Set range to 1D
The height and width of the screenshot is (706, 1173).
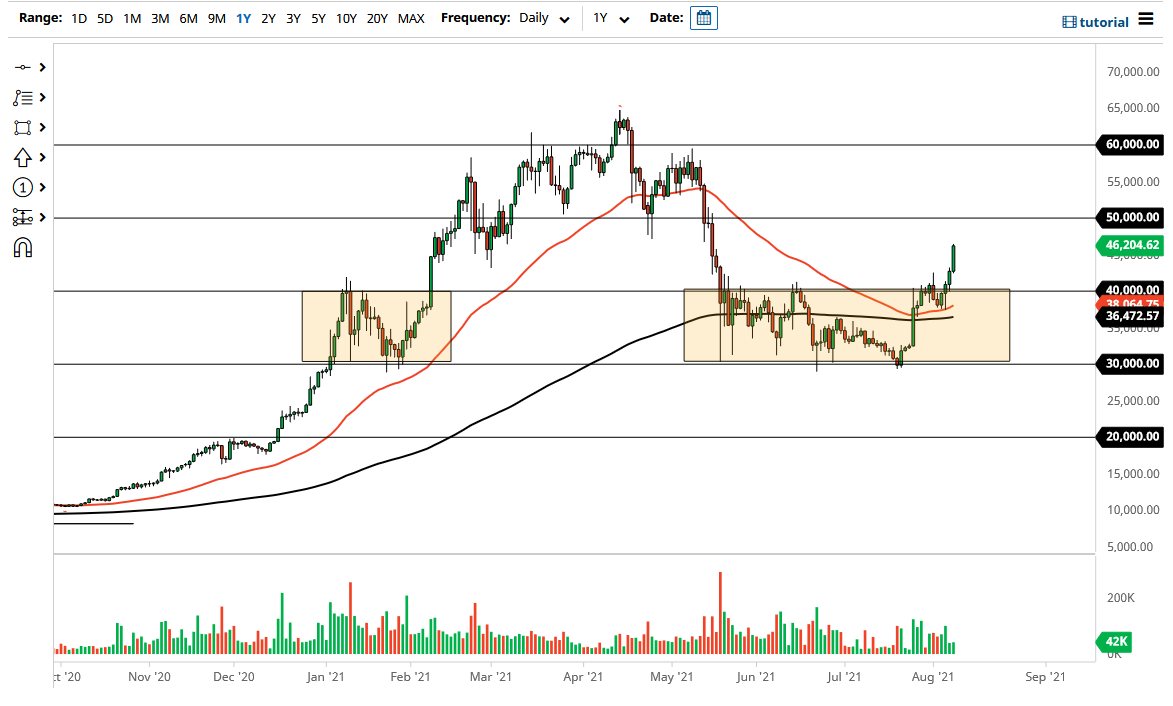pyautogui.click(x=79, y=19)
